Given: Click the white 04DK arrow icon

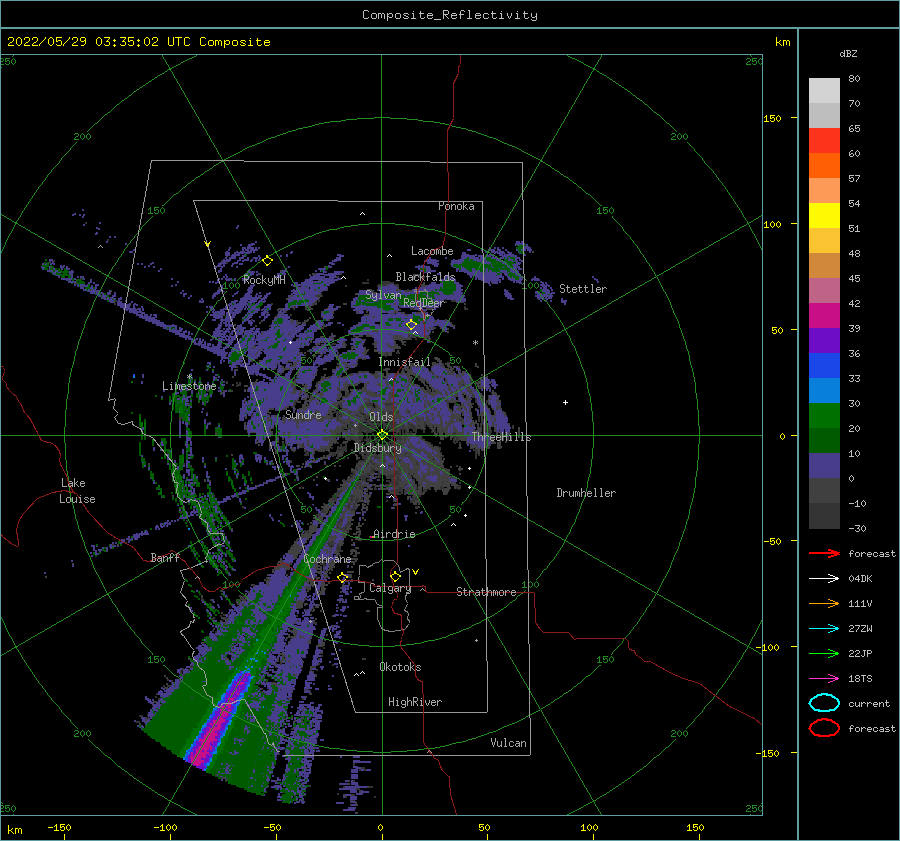Looking at the screenshot, I should pyautogui.click(x=824, y=579).
